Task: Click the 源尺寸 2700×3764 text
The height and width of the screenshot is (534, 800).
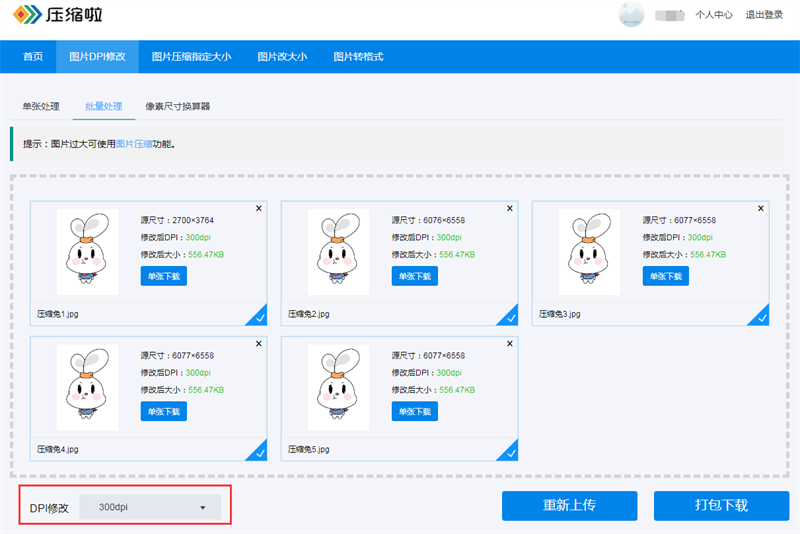Action: [x=178, y=220]
